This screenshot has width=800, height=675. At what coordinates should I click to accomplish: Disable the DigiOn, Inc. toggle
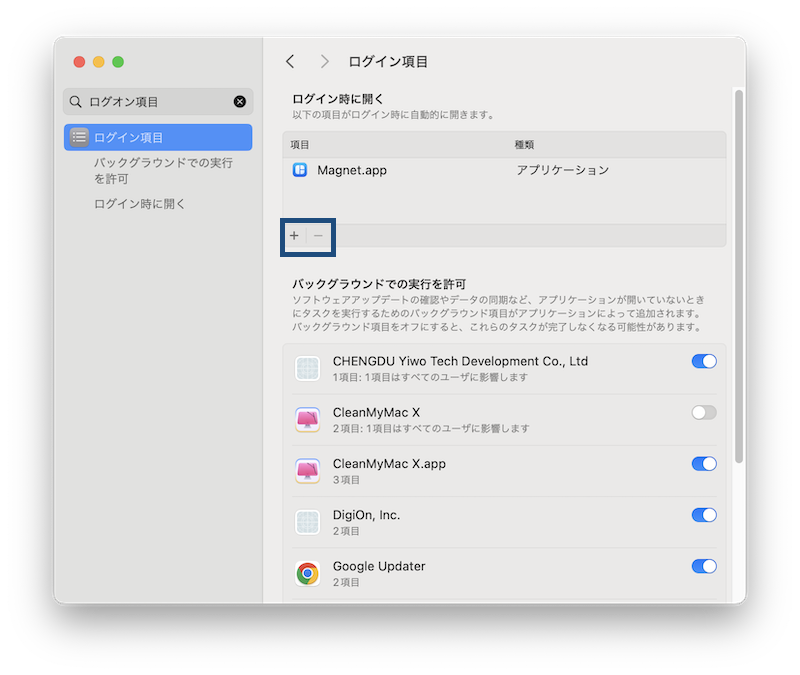[x=704, y=515]
